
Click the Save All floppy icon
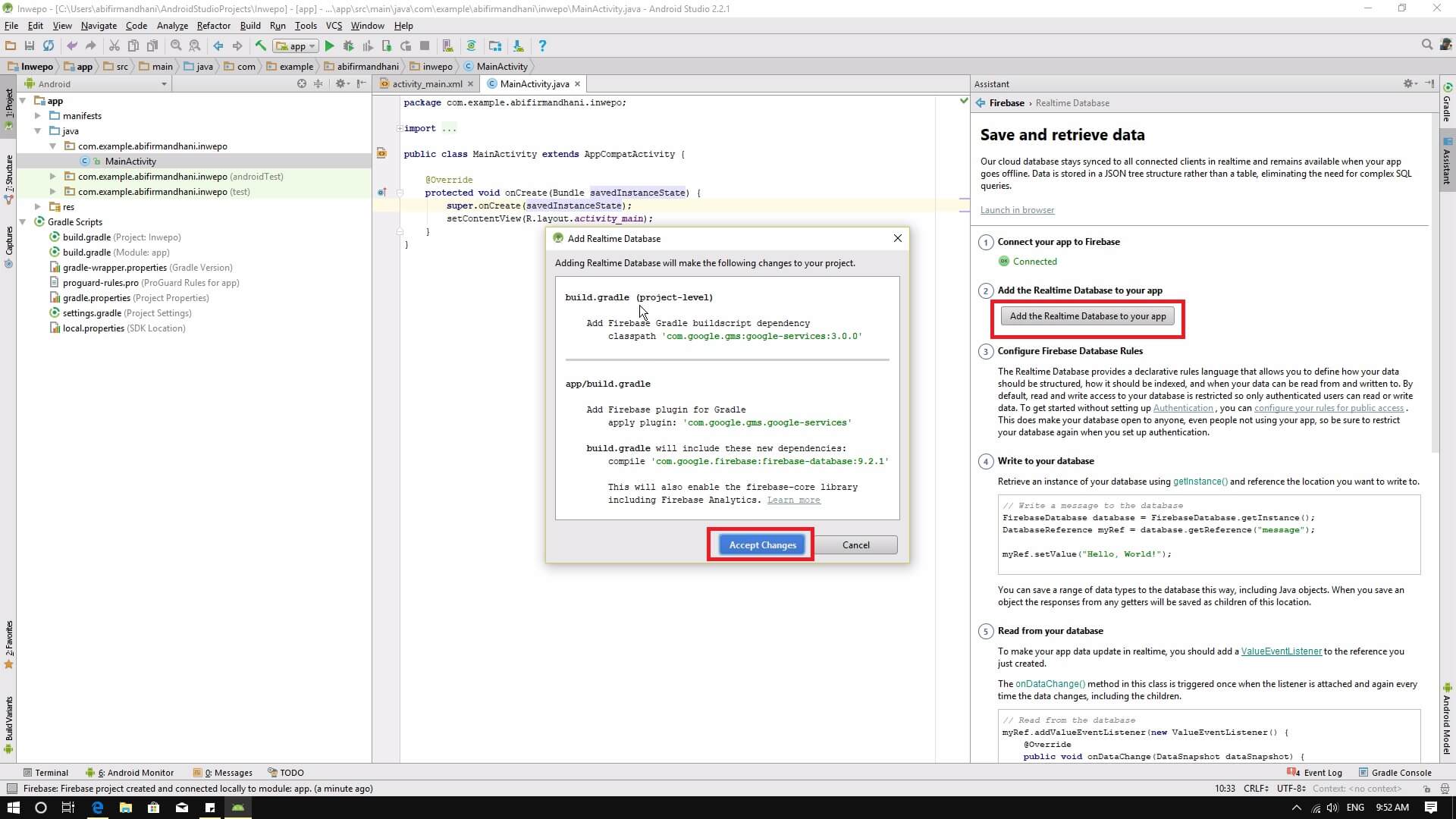click(x=29, y=46)
